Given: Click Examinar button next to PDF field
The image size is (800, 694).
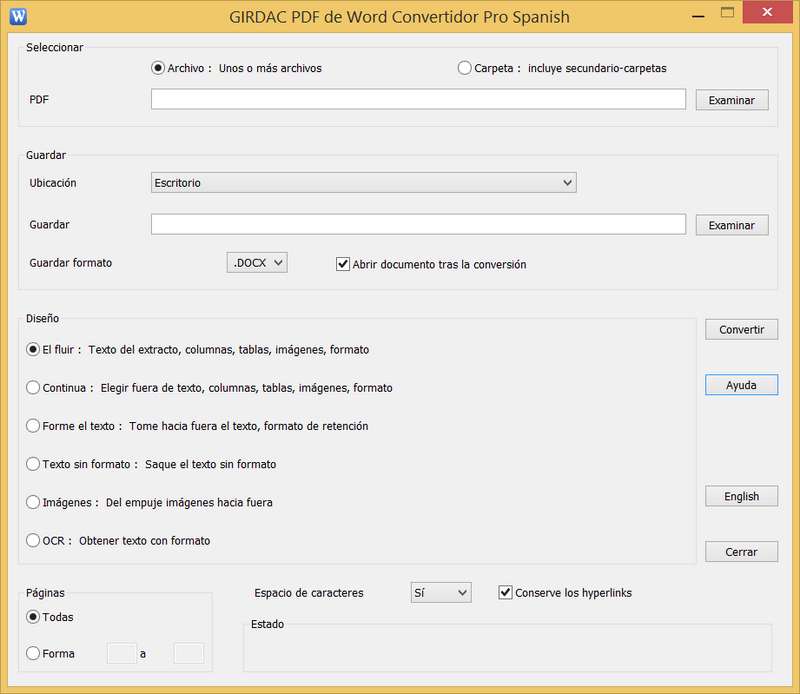Looking at the screenshot, I should (x=731, y=100).
